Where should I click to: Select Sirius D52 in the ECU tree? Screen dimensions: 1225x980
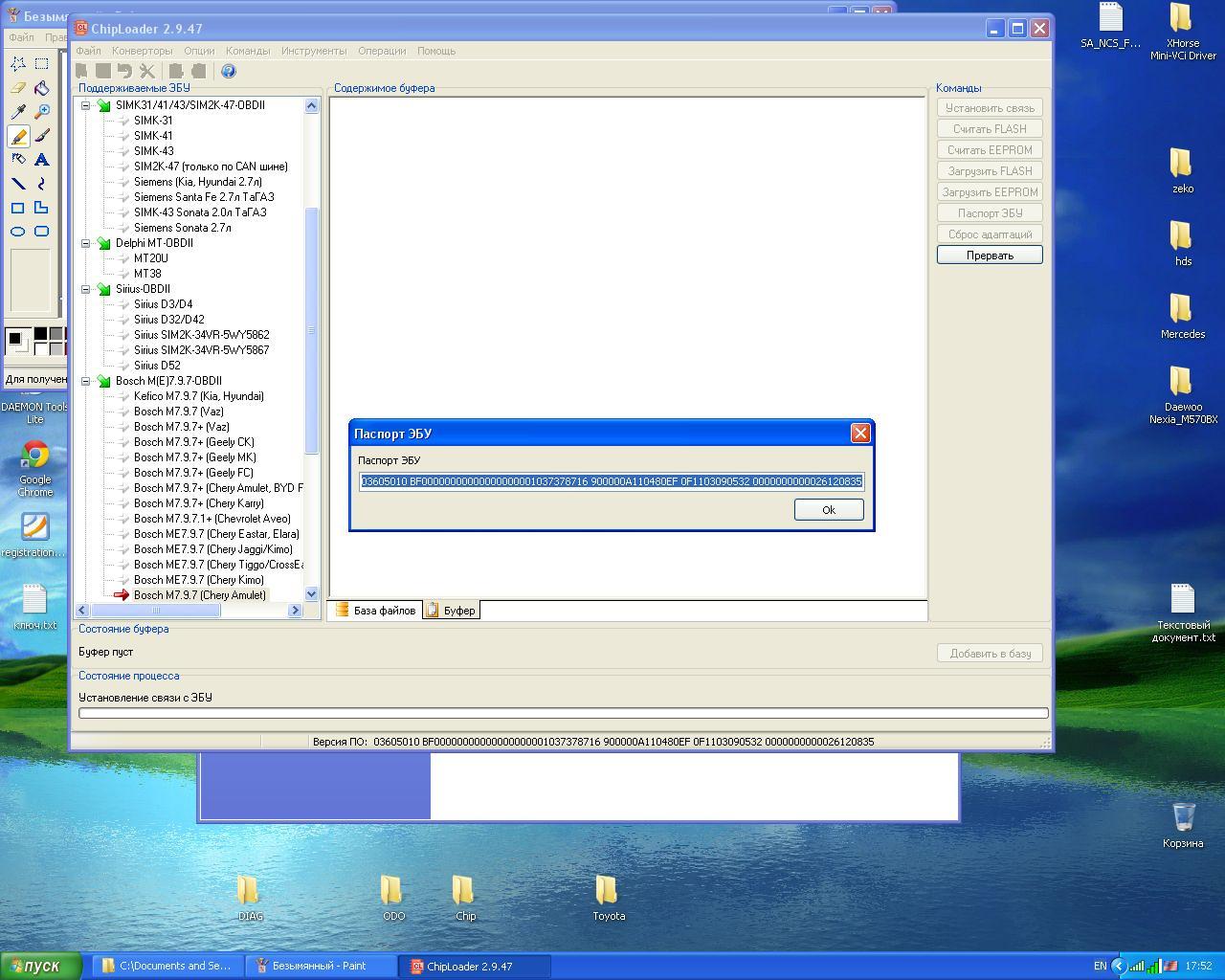click(157, 366)
